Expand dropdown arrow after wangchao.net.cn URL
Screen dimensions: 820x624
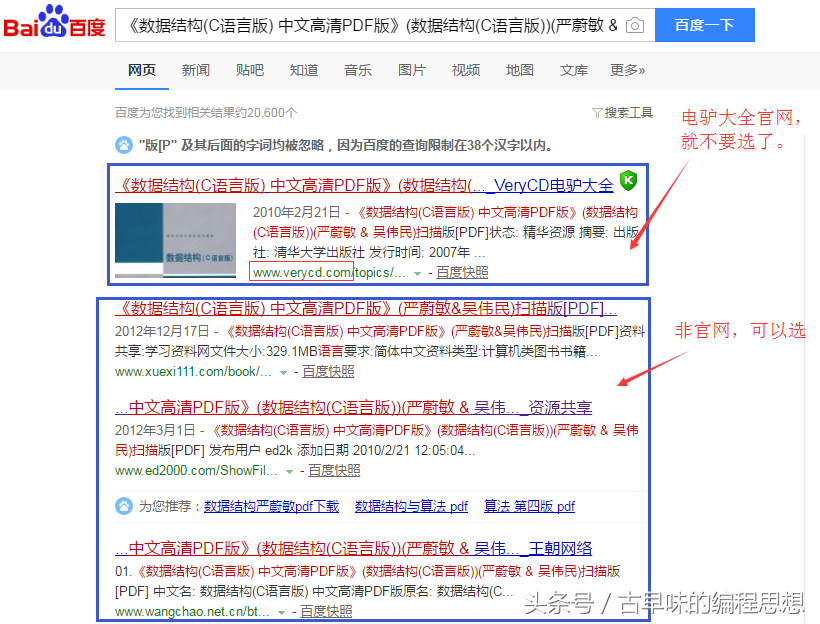pos(281,612)
